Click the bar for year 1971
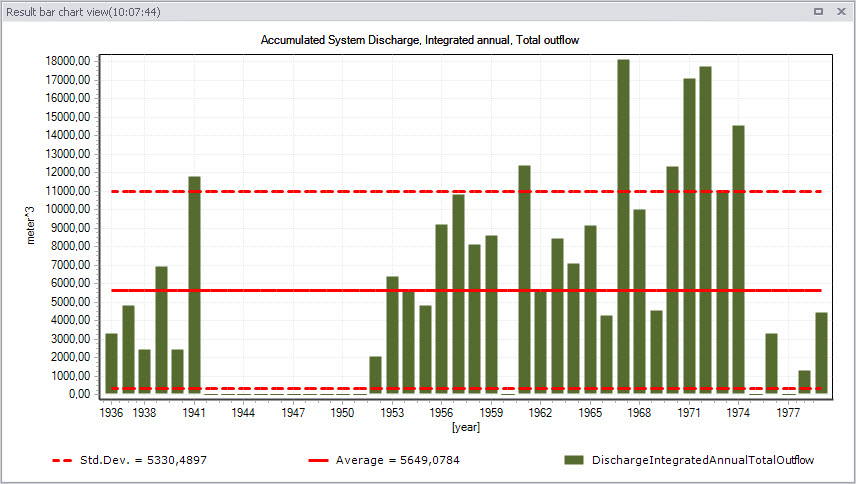Viewport: 856px width, 484px height. point(689,236)
